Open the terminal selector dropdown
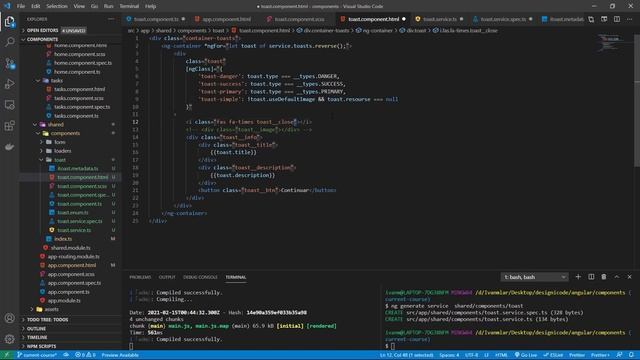 pyautogui.click(x=534, y=277)
